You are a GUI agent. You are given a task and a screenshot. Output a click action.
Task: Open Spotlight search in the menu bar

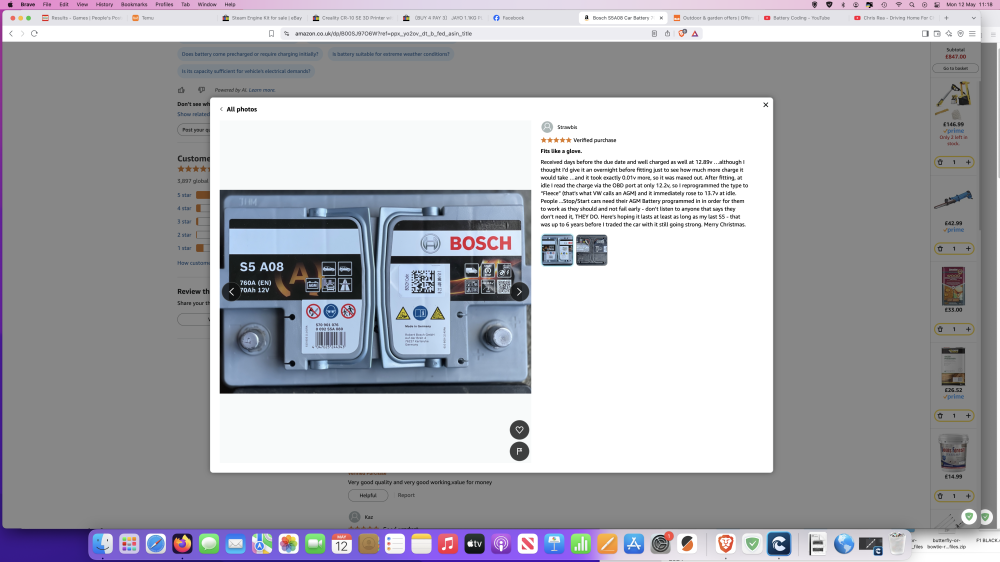point(911,4)
